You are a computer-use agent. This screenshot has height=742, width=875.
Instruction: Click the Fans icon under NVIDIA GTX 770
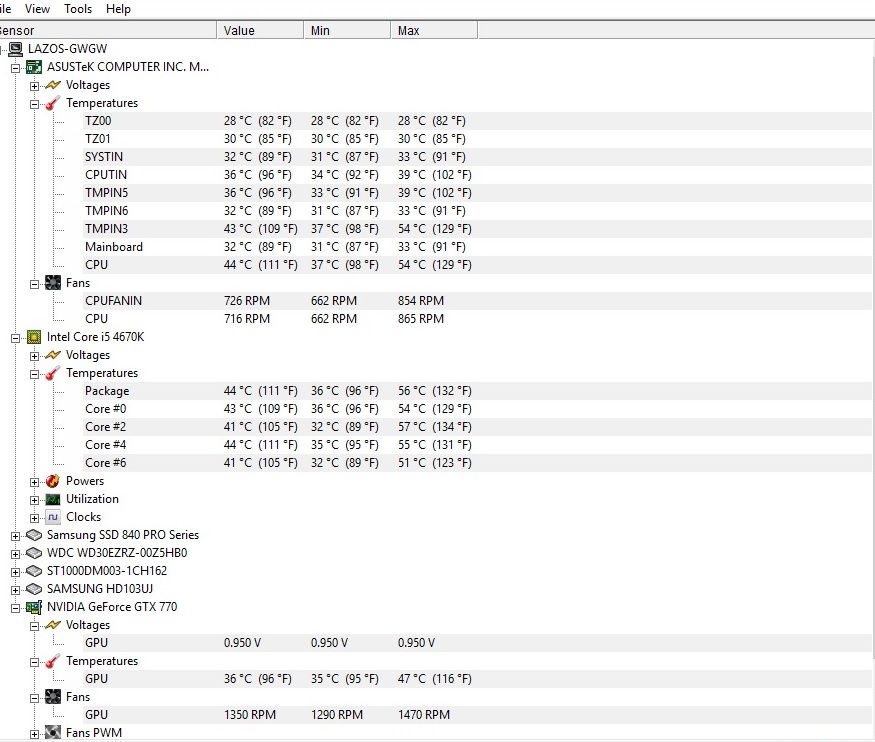[52, 697]
